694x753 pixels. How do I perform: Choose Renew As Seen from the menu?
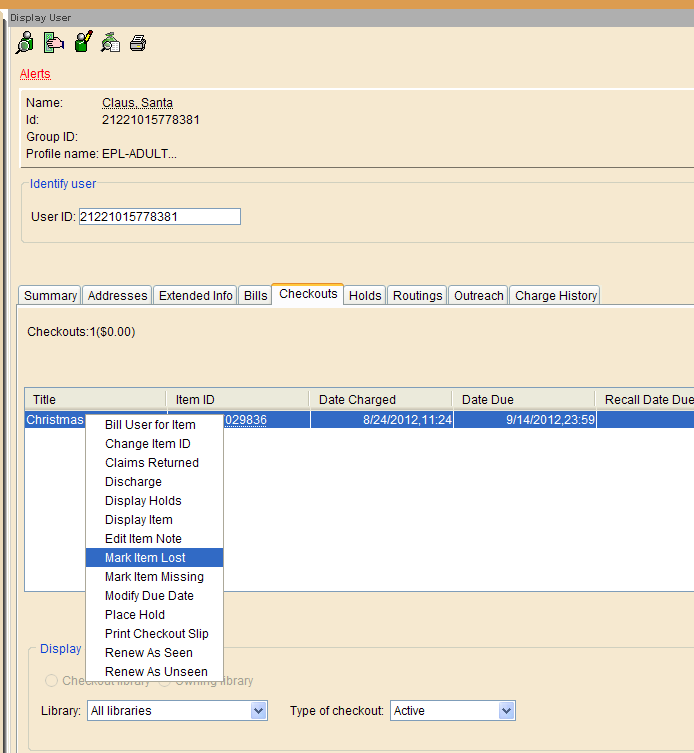coord(148,653)
